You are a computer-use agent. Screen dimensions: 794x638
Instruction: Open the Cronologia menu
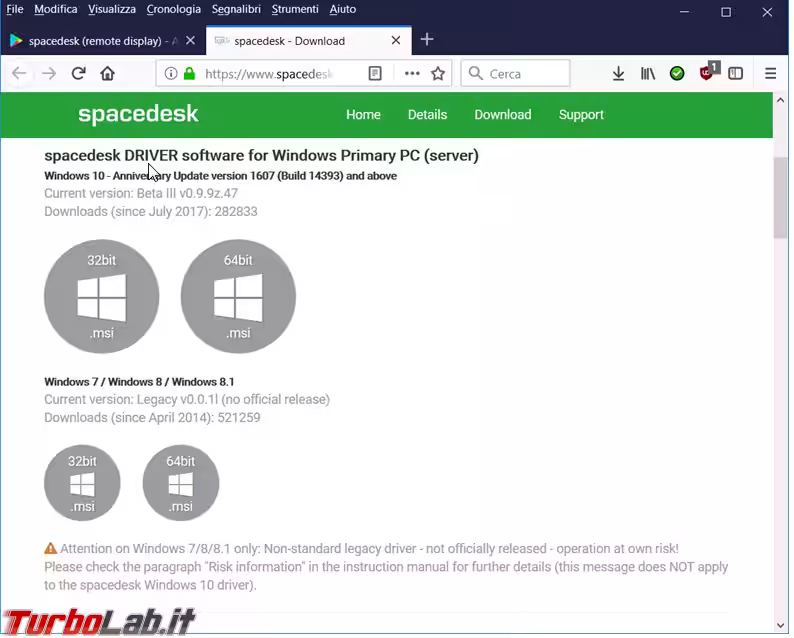[174, 9]
